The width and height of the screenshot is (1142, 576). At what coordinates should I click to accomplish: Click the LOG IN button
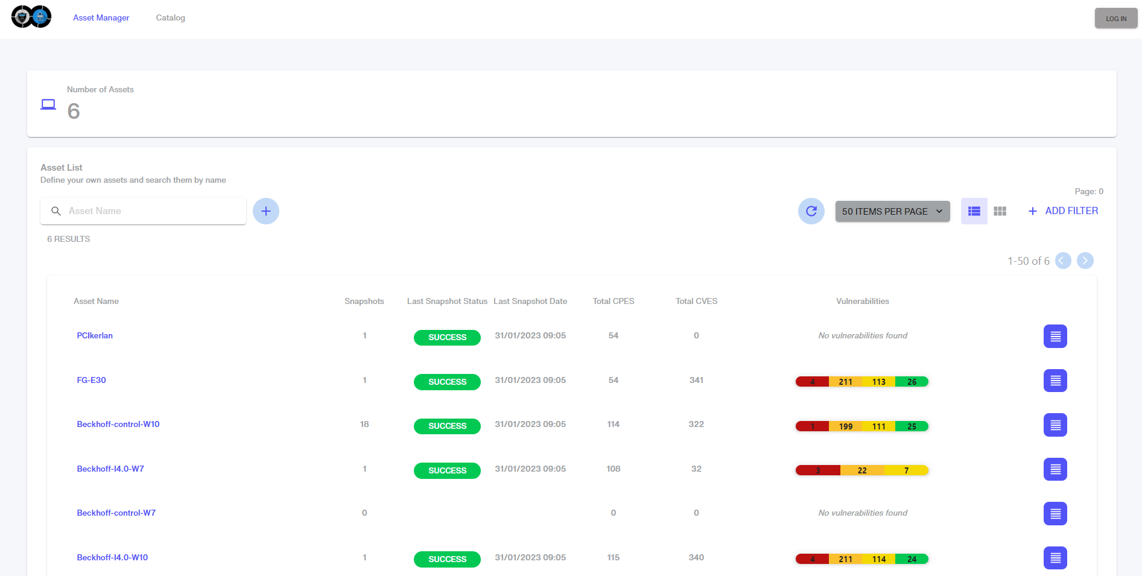(1115, 18)
